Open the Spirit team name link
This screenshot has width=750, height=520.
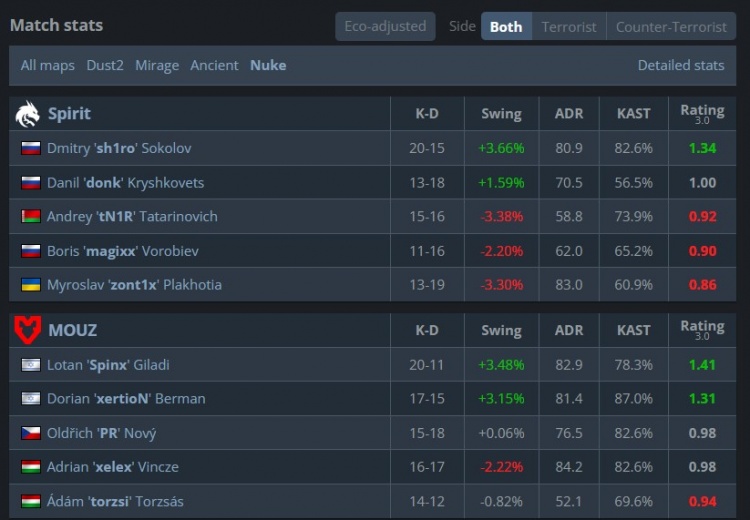[x=69, y=114]
